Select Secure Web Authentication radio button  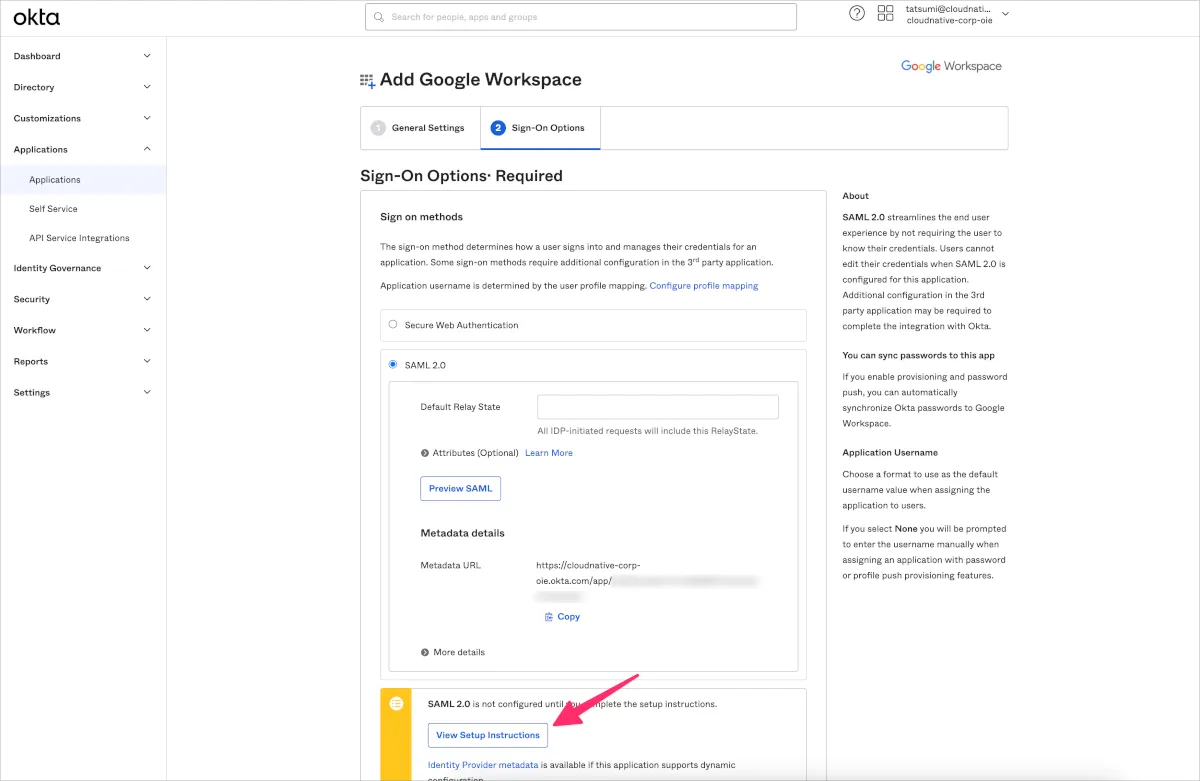click(393, 324)
